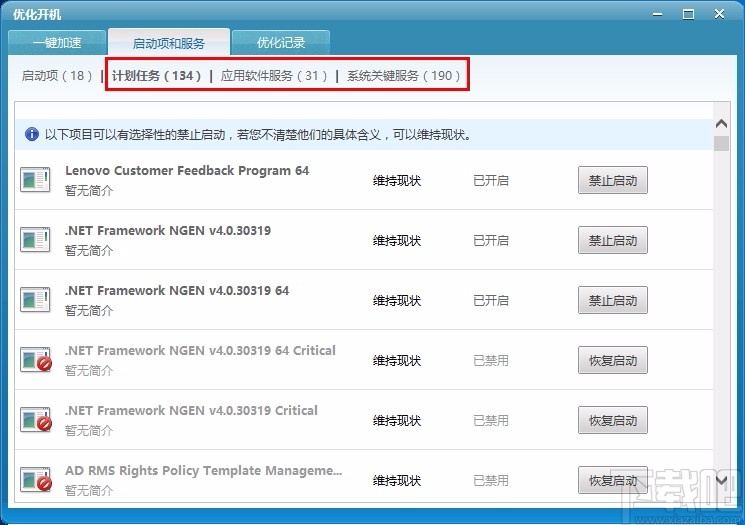The height and width of the screenshot is (525, 745).
Task: Click the disabled NGEN 64 Critical task icon
Action: pyautogui.click(x=36, y=360)
